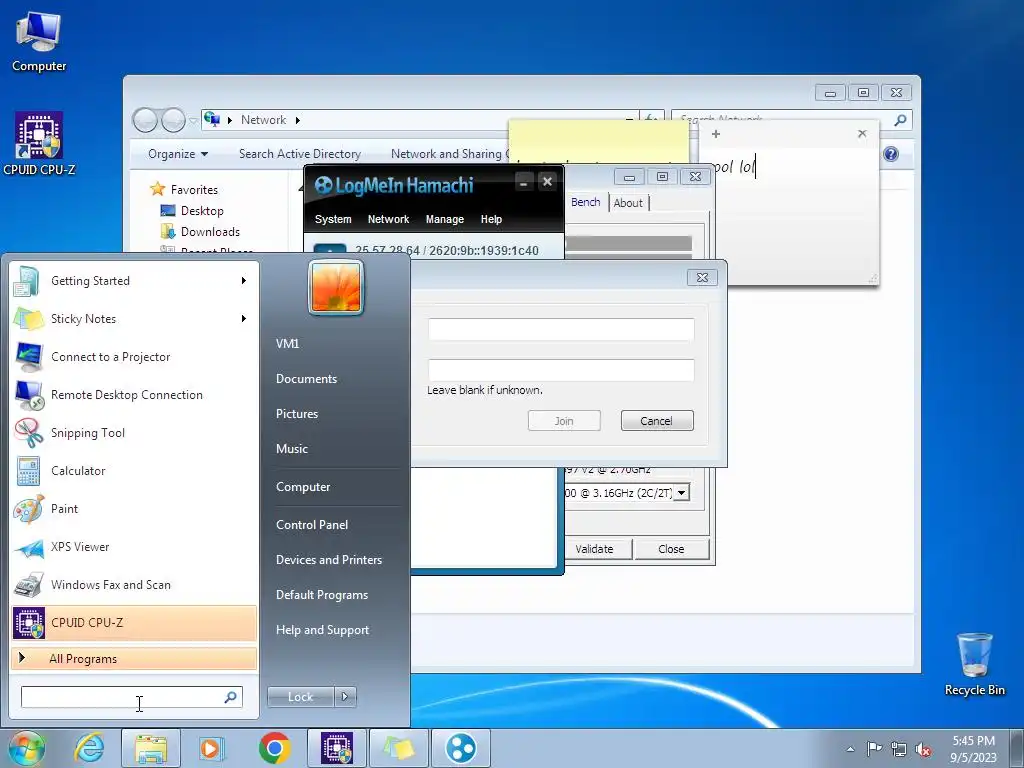
Task: Click the network ID field in the join dialog
Action: pos(561,329)
